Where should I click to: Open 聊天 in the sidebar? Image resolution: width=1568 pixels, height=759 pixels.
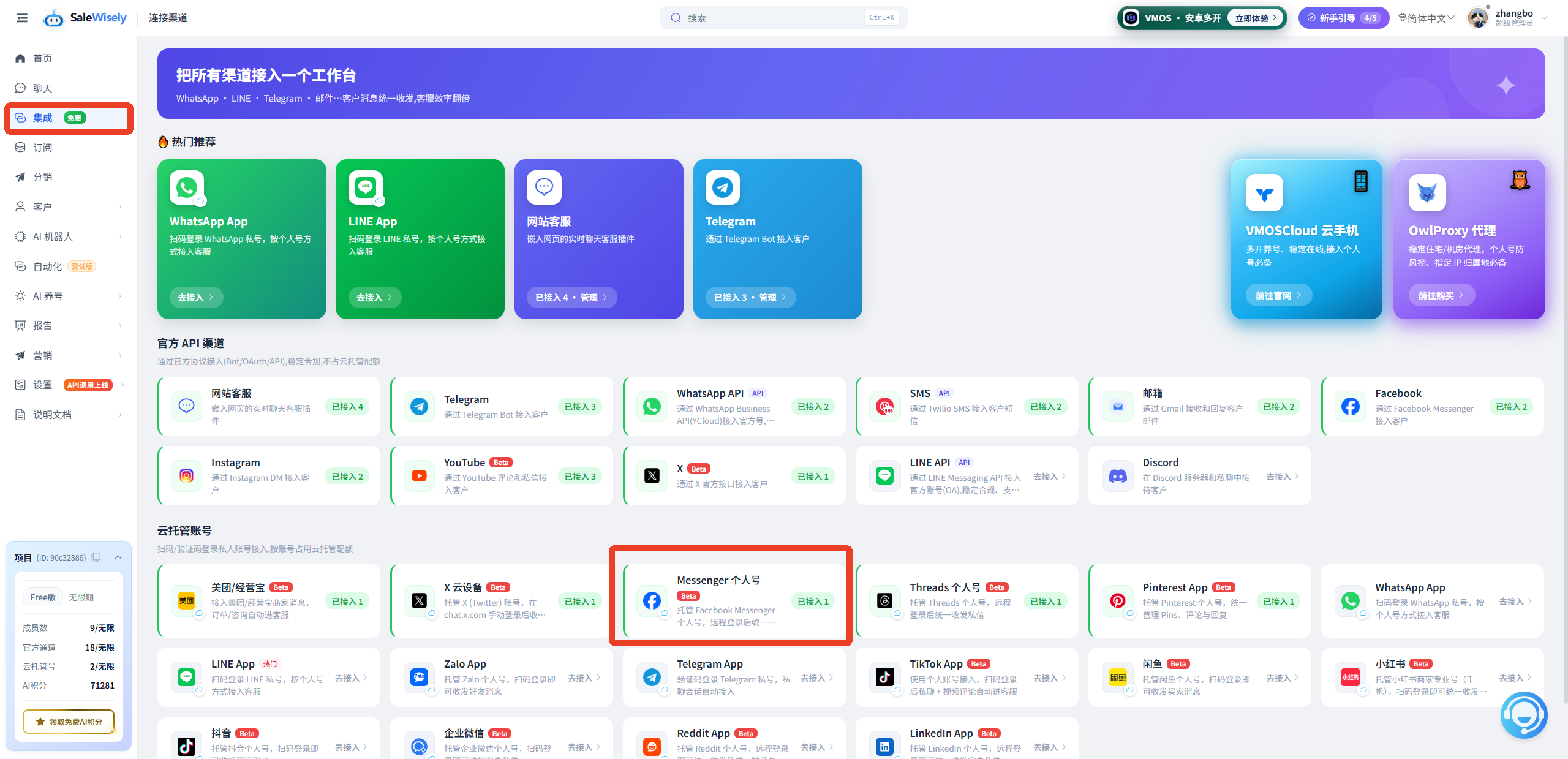(x=69, y=88)
